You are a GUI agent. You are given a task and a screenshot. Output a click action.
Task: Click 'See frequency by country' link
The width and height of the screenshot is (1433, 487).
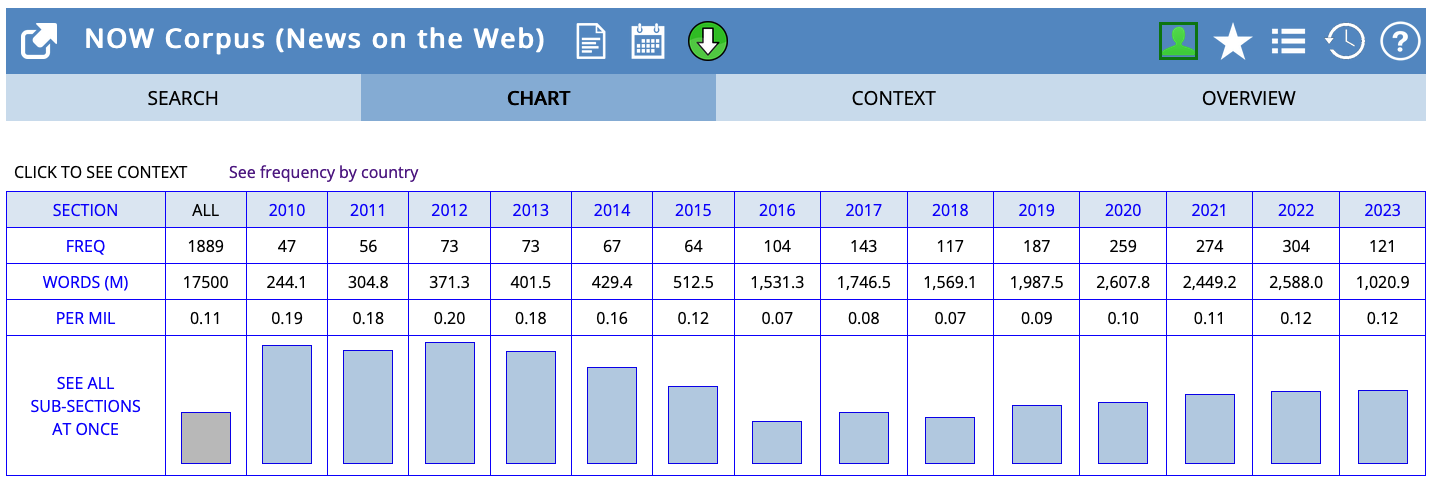pos(323,172)
